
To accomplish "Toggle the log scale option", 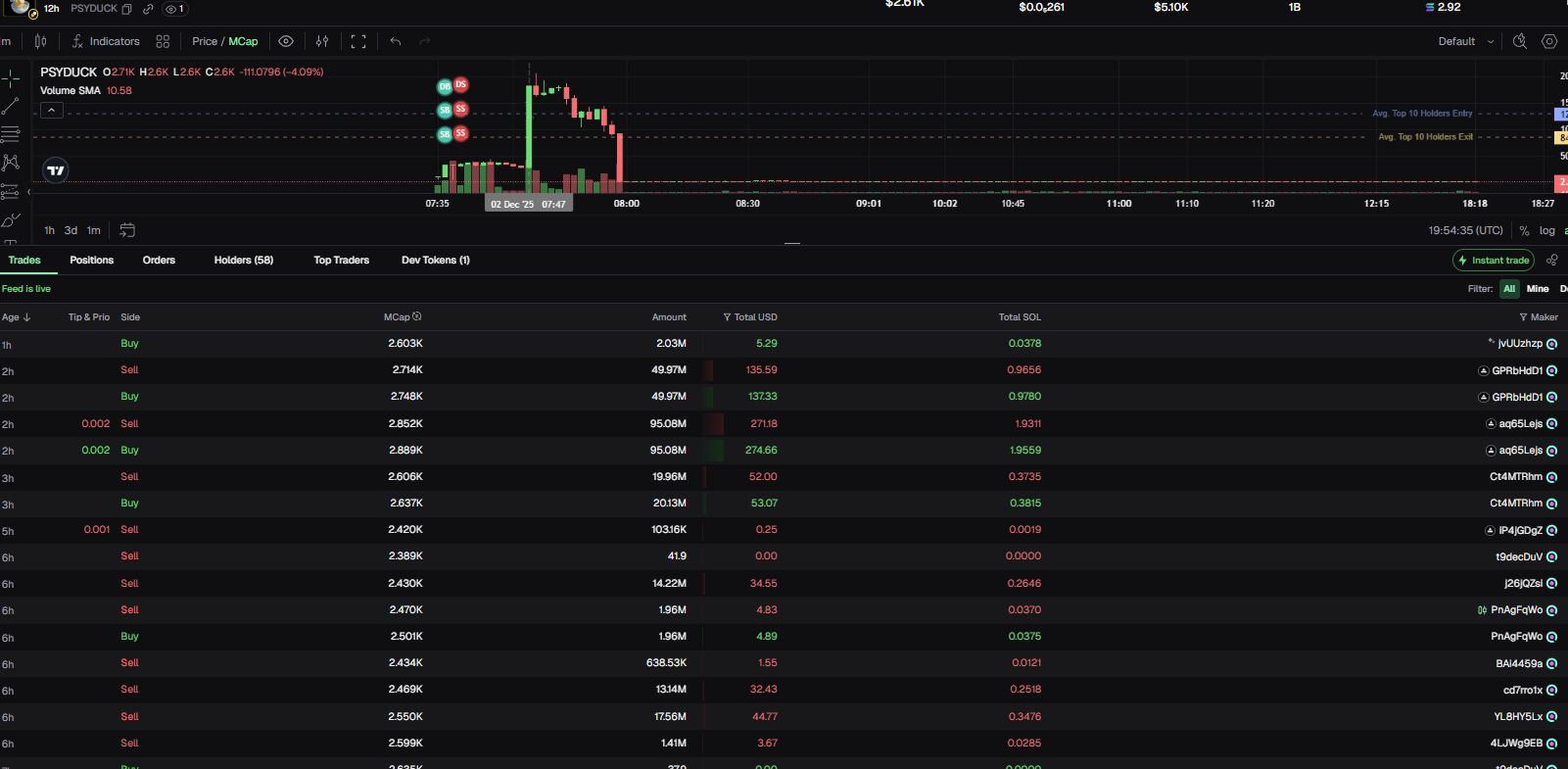I will coord(1547,231).
